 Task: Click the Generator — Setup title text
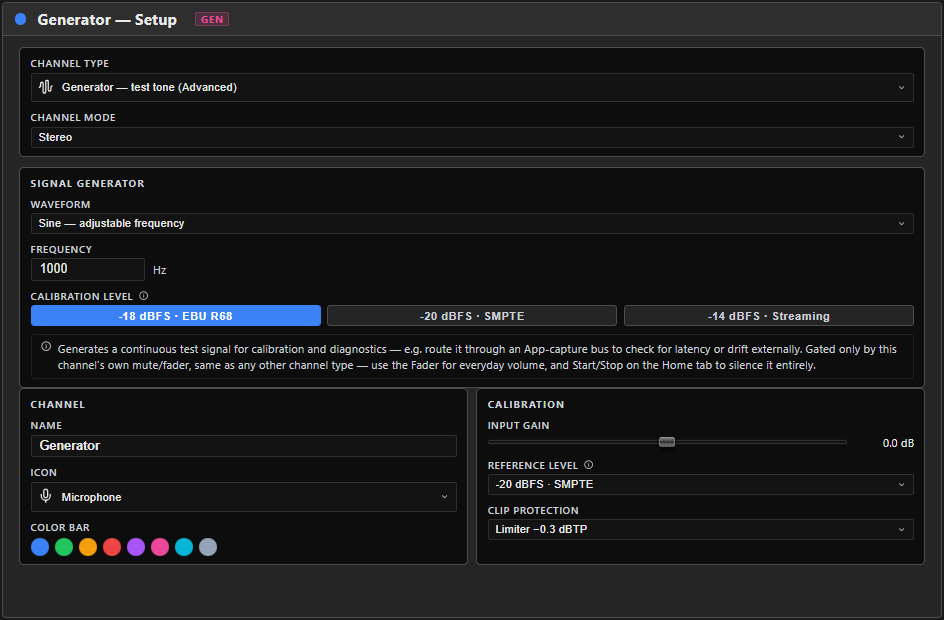[x=107, y=19]
